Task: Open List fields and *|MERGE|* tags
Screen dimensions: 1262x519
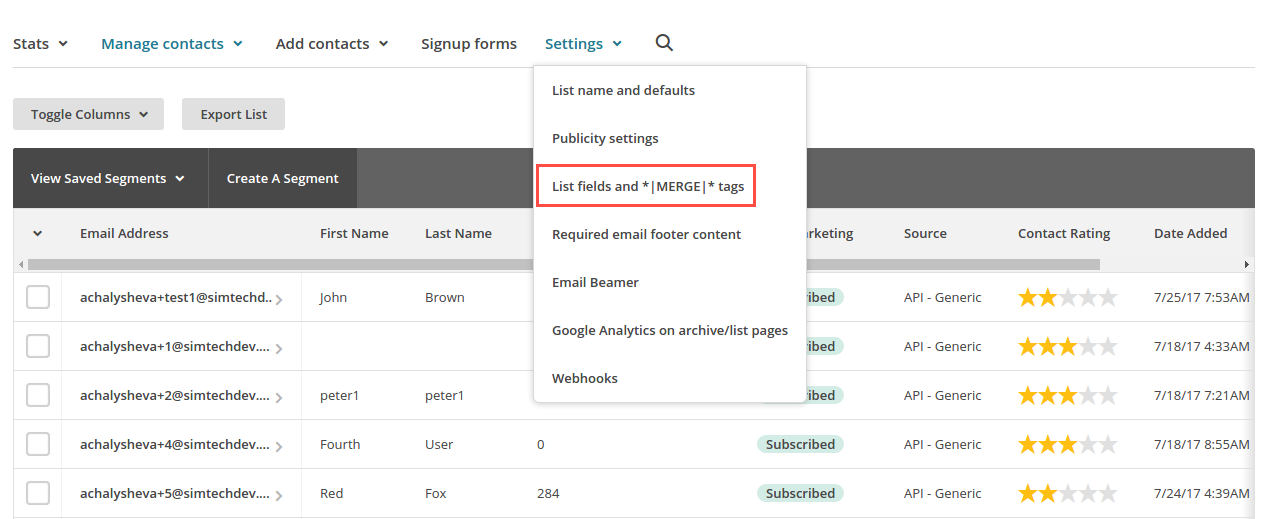Action: click(647, 186)
